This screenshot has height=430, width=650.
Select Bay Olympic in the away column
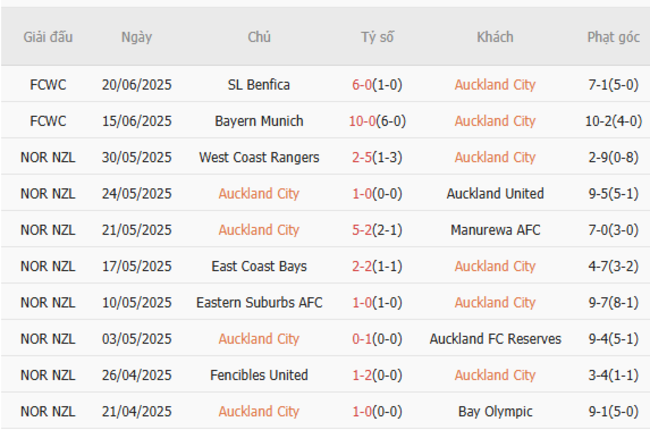click(495, 411)
